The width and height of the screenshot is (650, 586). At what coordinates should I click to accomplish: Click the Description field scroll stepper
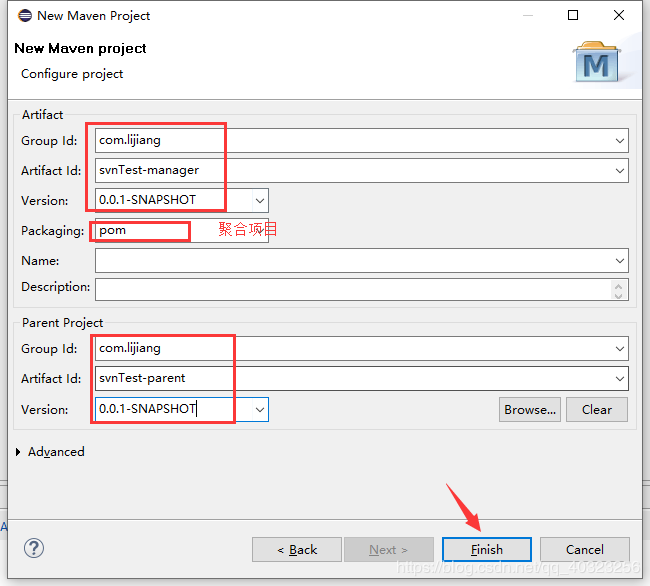620,289
